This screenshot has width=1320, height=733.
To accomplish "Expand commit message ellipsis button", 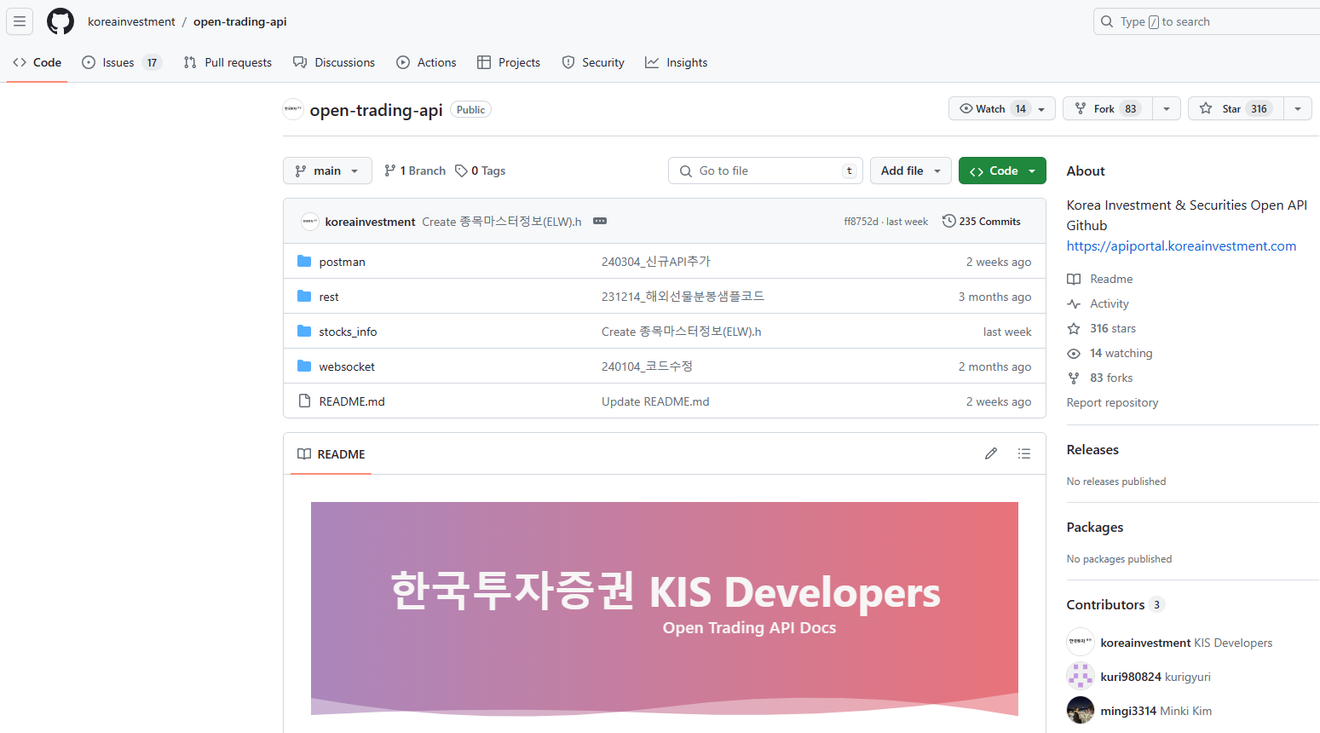I will pos(600,221).
